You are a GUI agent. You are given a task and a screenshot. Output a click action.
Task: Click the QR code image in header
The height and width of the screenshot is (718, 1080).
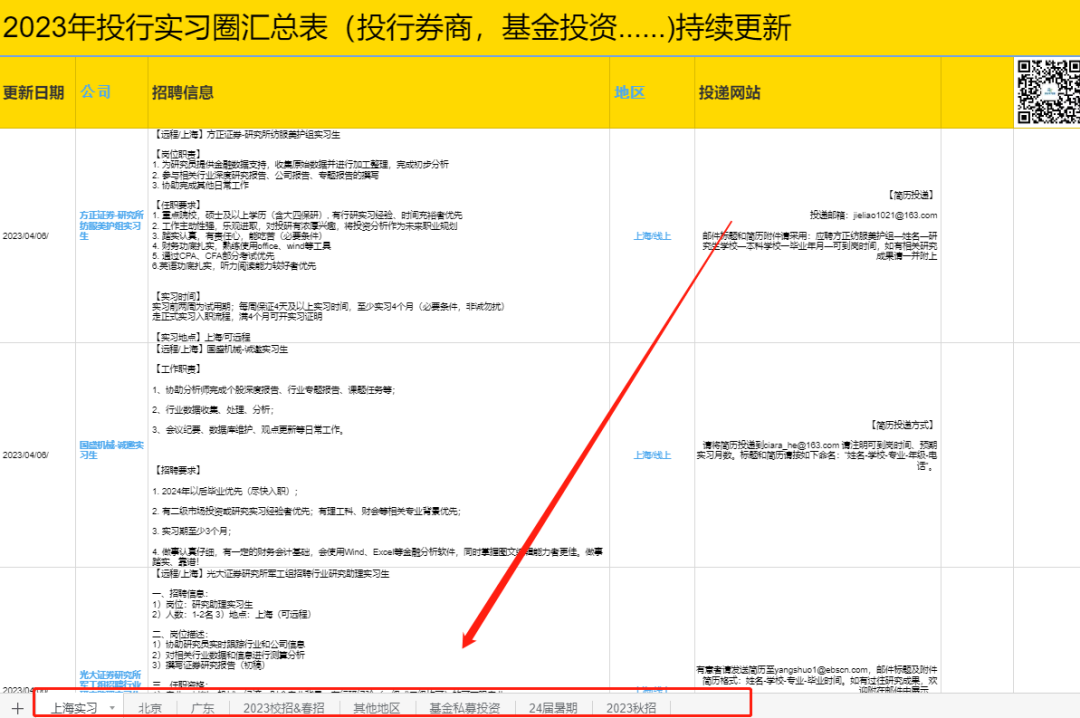[x=1048, y=92]
